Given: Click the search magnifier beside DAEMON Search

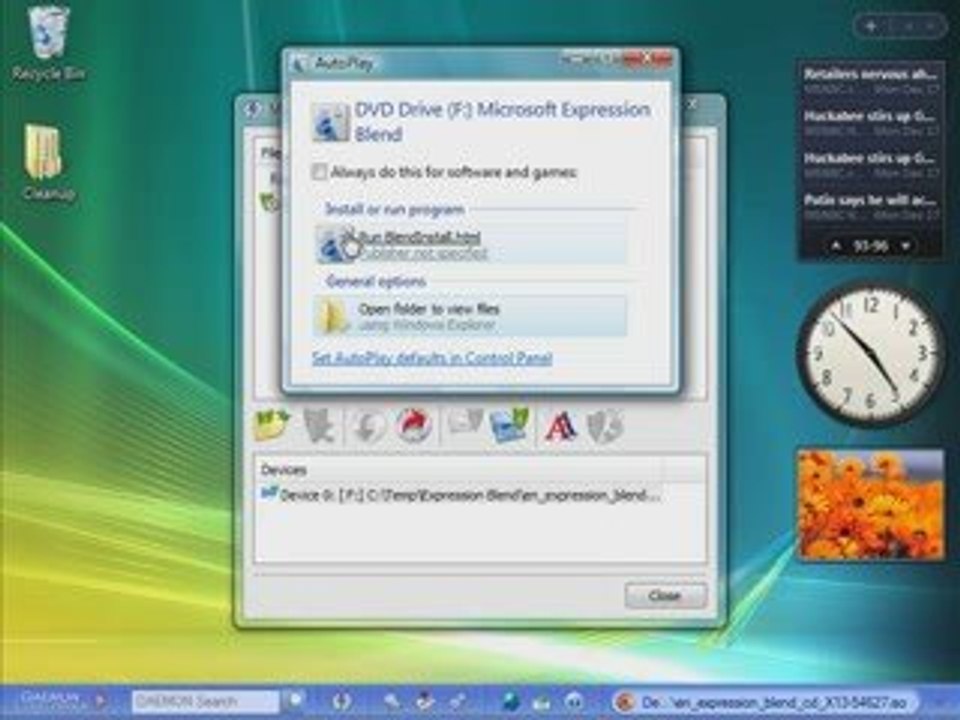Looking at the screenshot, I should tap(295, 700).
